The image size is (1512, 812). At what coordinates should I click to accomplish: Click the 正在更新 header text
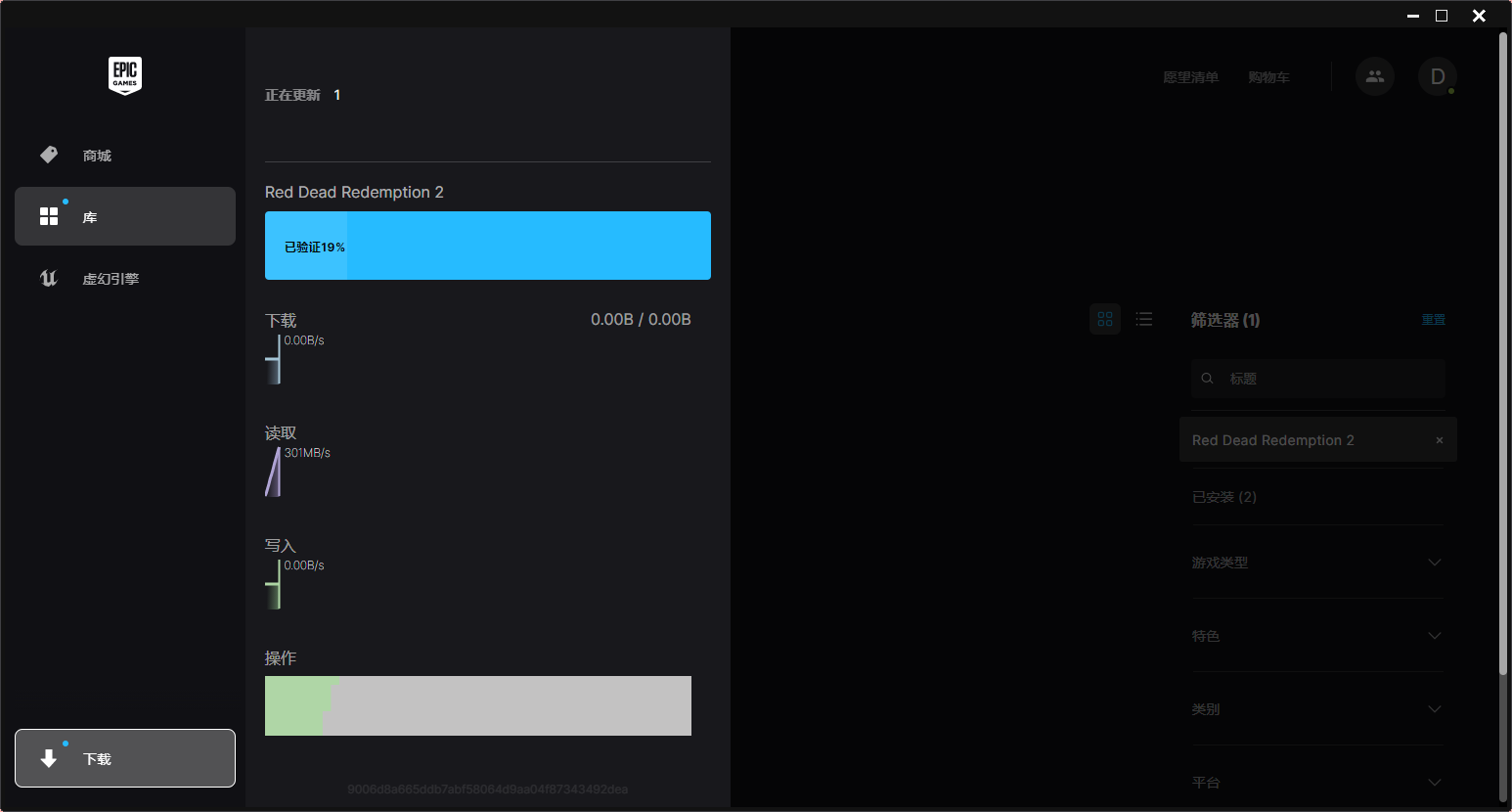click(x=292, y=95)
